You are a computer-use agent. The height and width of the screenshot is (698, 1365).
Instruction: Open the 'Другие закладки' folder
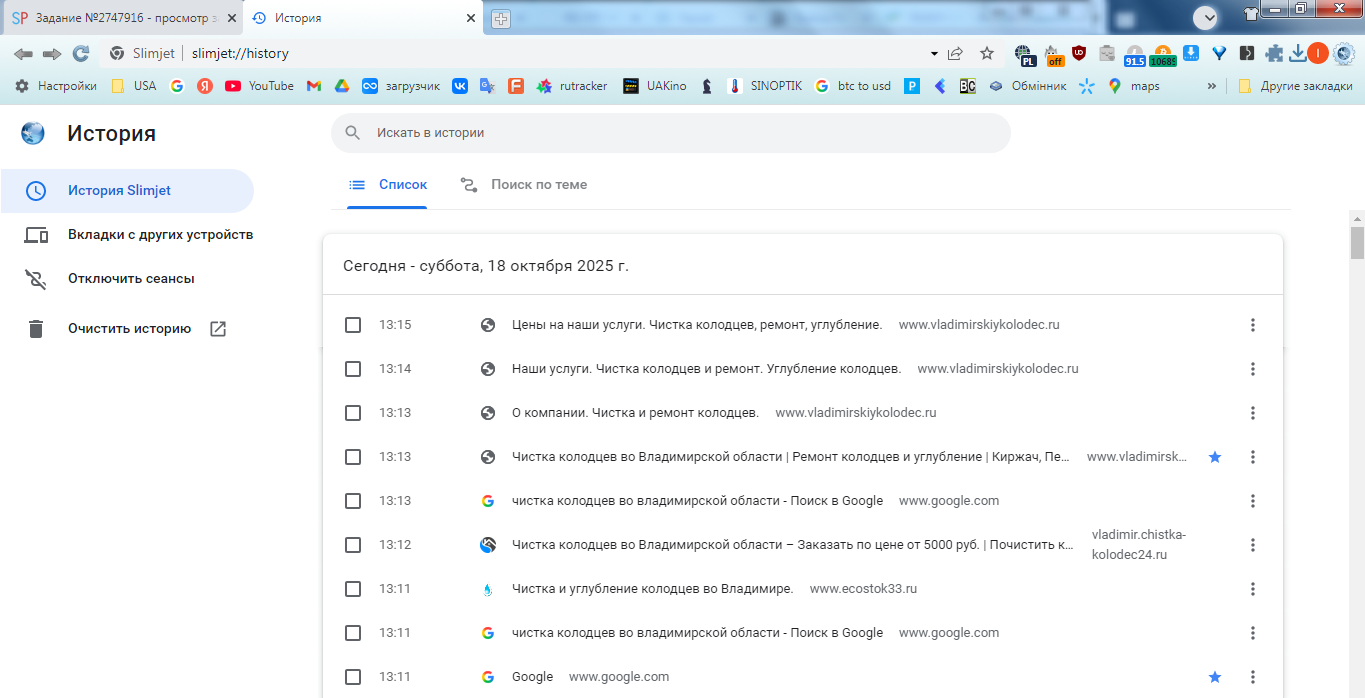(1295, 86)
